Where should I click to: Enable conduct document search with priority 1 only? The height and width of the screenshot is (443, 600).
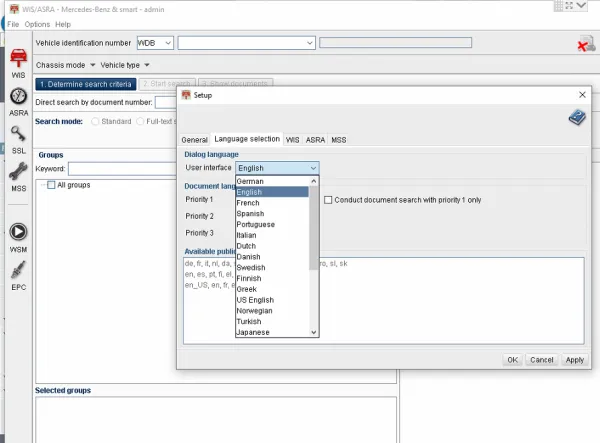(x=328, y=199)
